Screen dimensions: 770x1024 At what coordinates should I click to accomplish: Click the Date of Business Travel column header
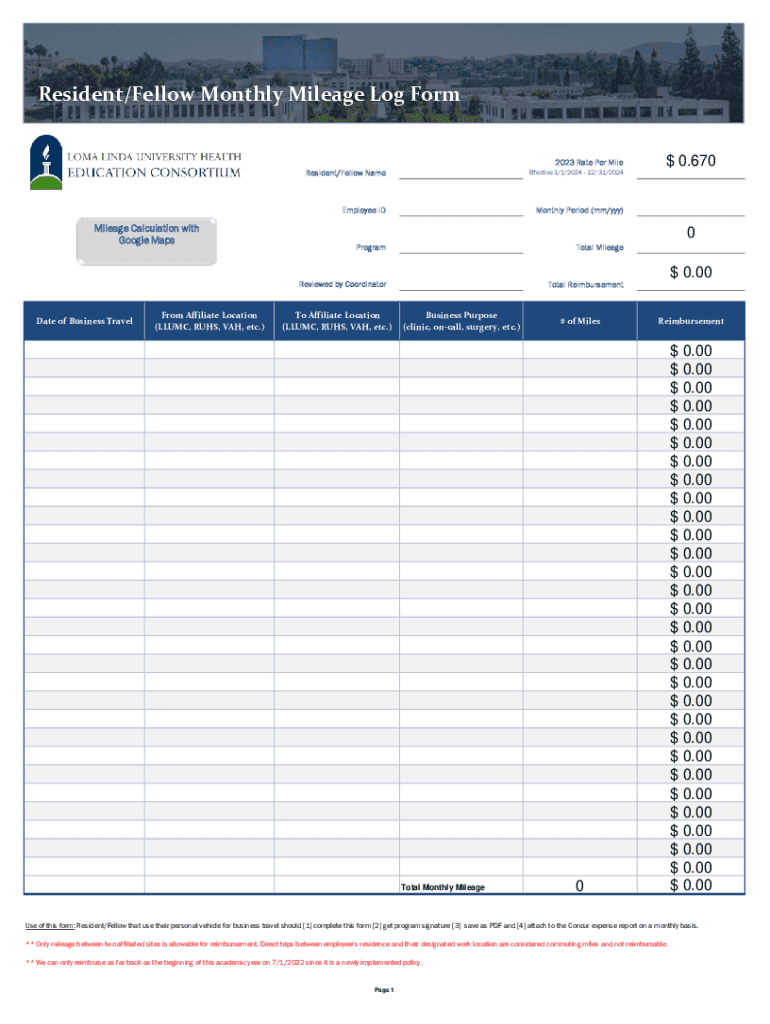(x=84, y=321)
